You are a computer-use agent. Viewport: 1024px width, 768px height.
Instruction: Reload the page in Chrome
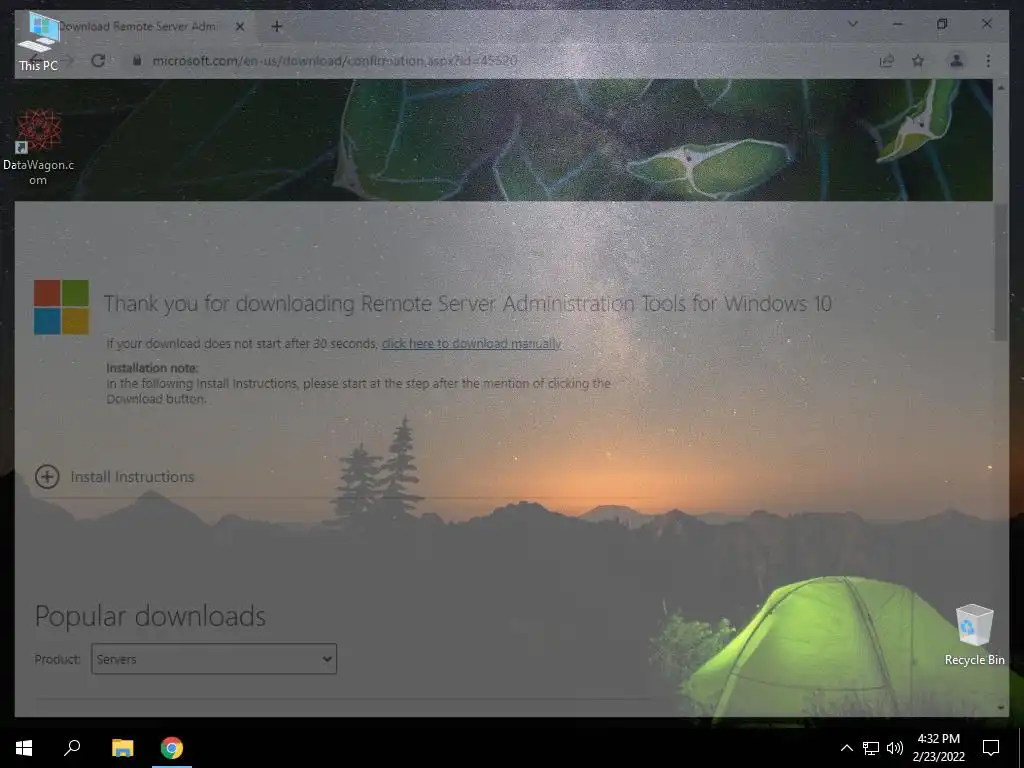pos(99,61)
